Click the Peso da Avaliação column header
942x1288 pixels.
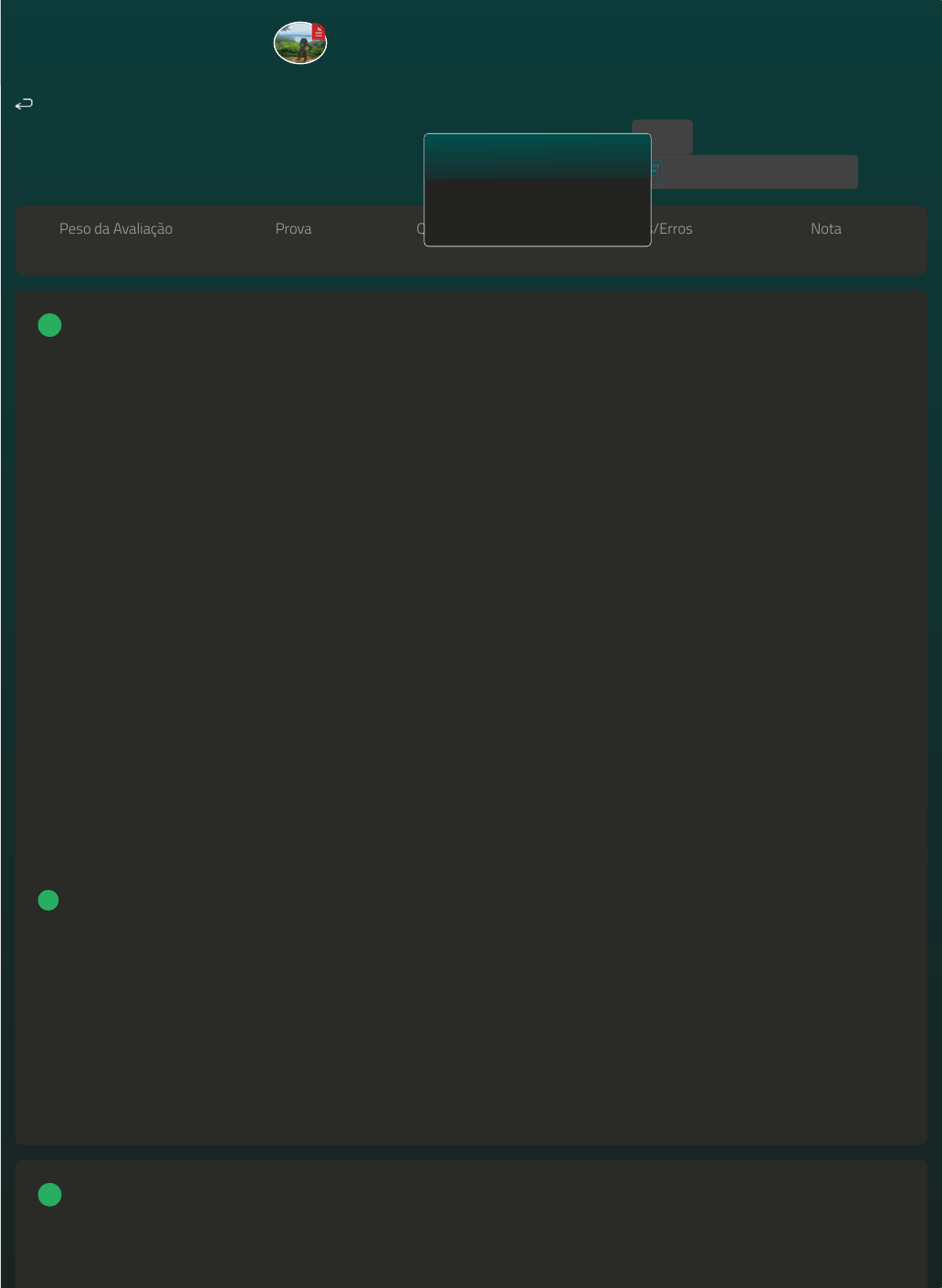116,229
